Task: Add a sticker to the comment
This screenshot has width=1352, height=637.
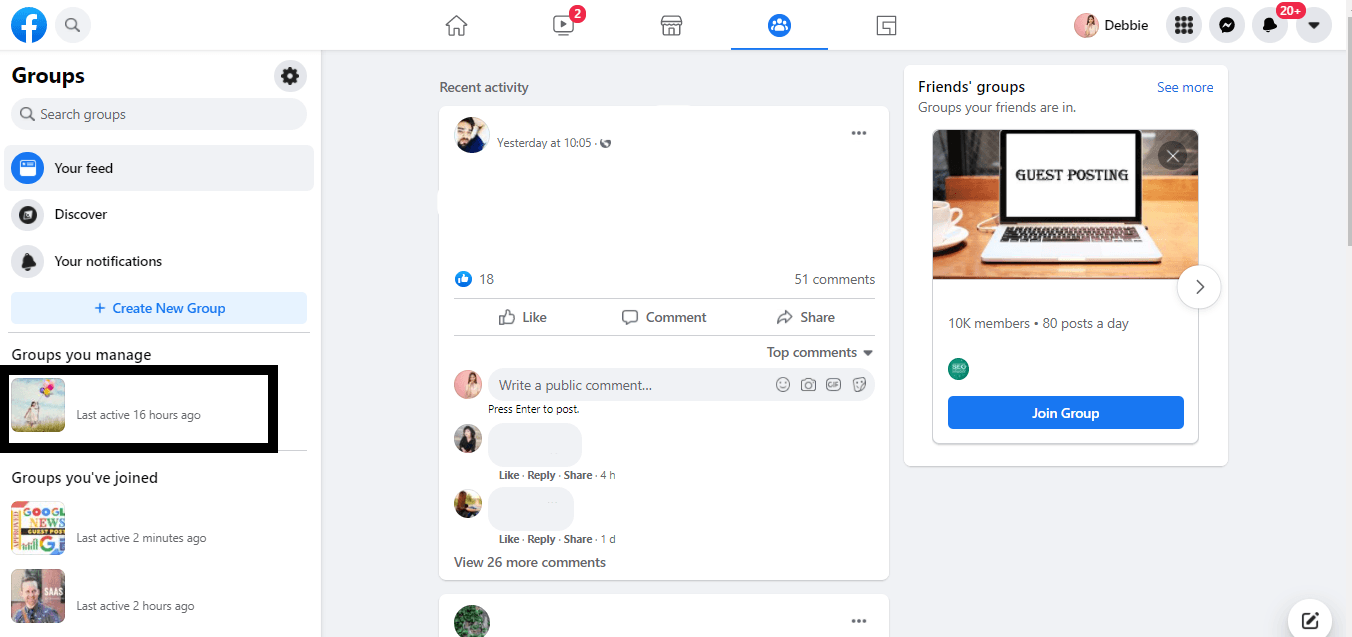Action: click(859, 384)
